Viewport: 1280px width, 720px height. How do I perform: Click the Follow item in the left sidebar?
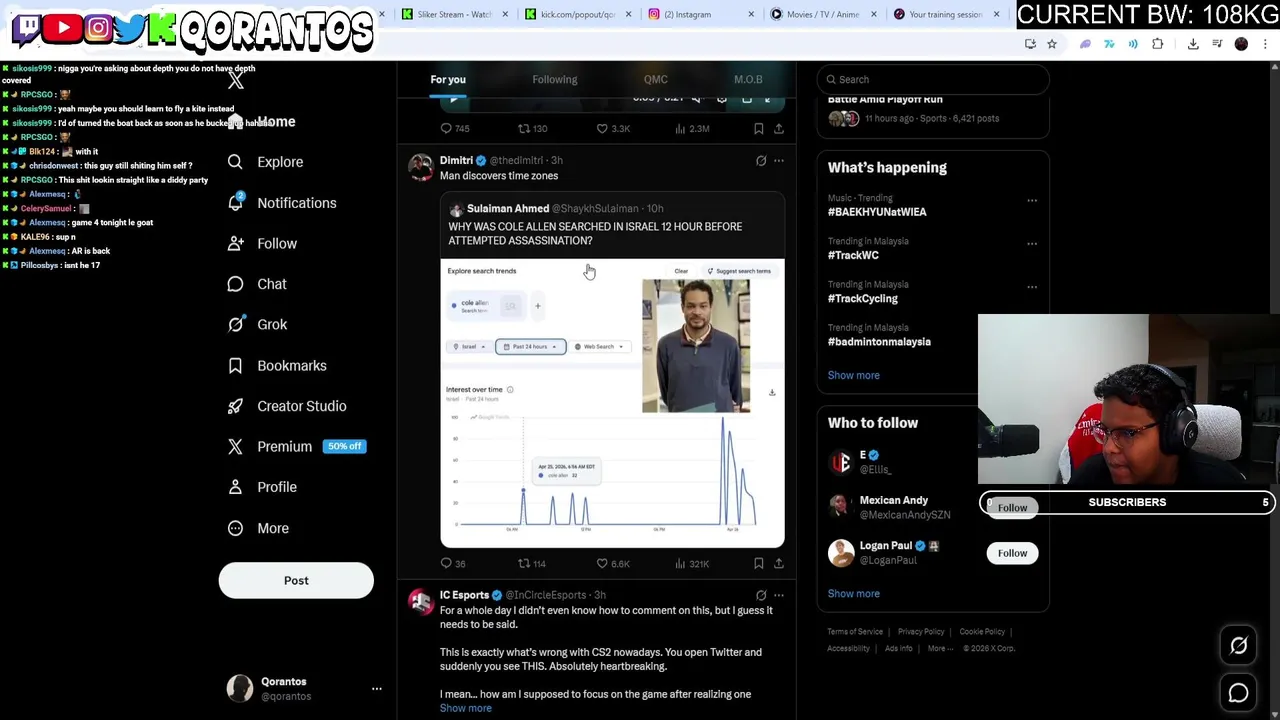coord(262,244)
